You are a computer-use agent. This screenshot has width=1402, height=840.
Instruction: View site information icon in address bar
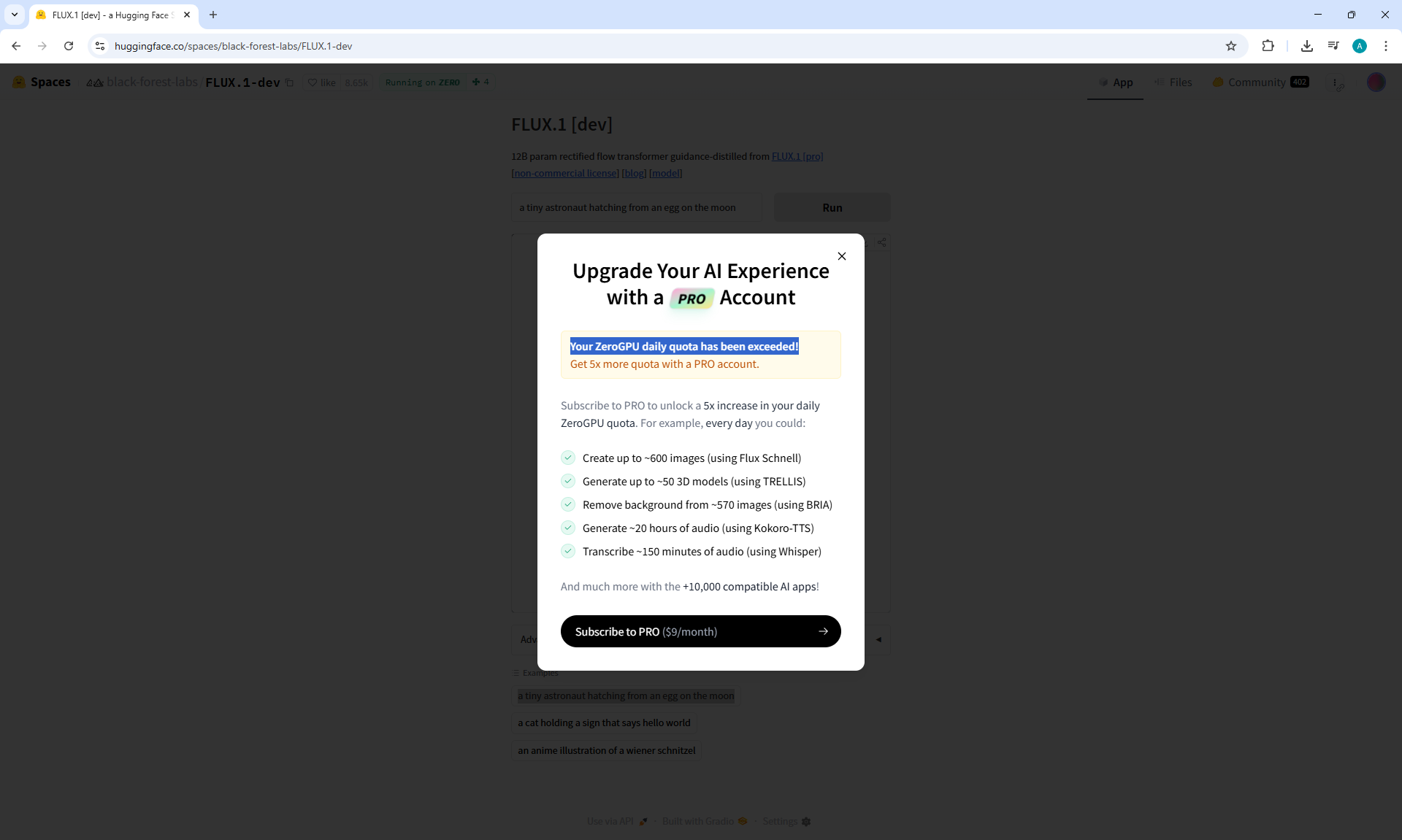pyautogui.click(x=100, y=46)
